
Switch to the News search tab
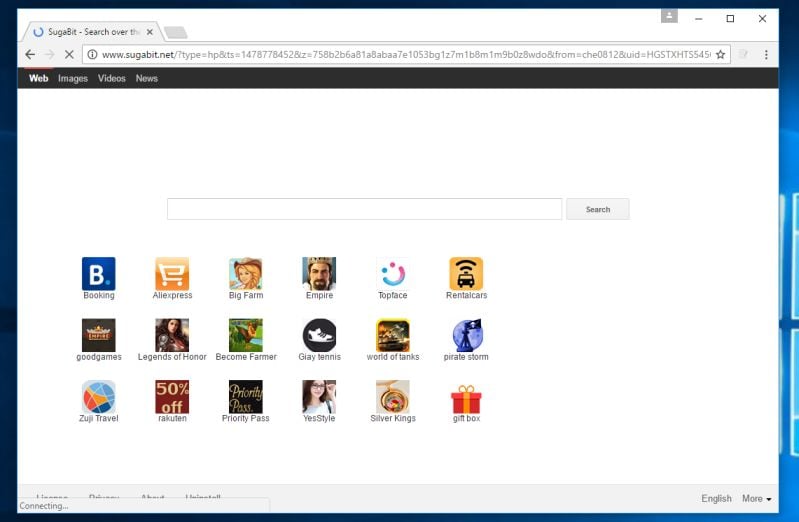coord(147,79)
